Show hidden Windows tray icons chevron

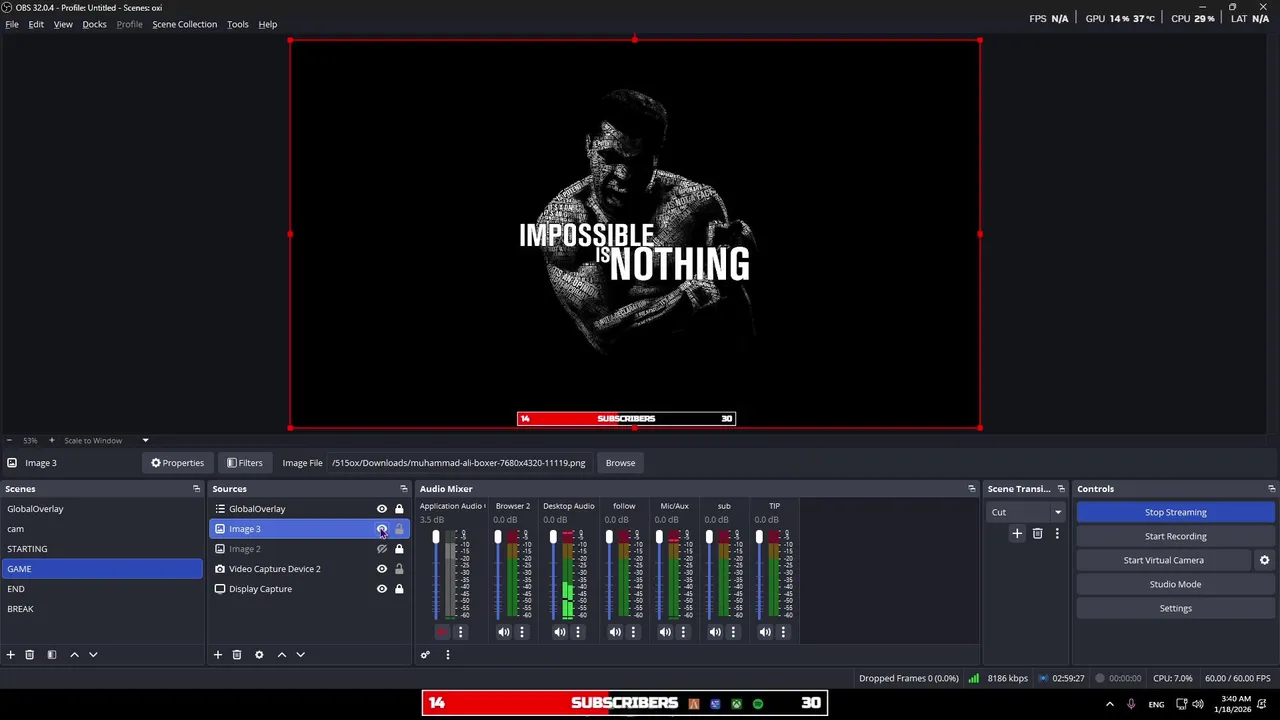pos(1110,704)
